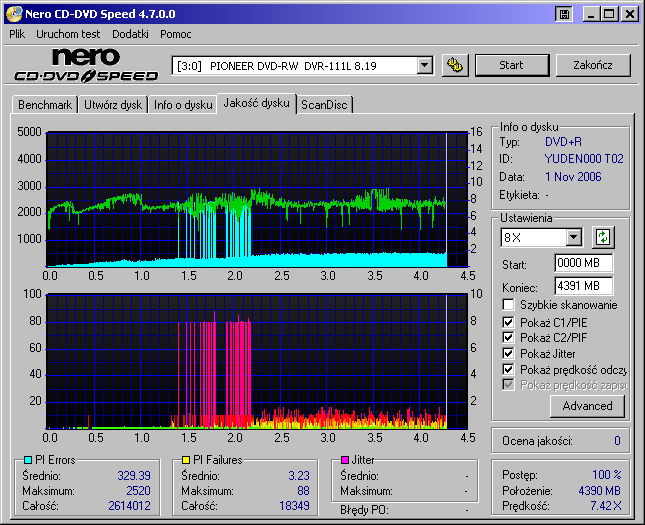Switch to the Benchmark tab
This screenshot has height=525, width=645.
[x=45, y=105]
